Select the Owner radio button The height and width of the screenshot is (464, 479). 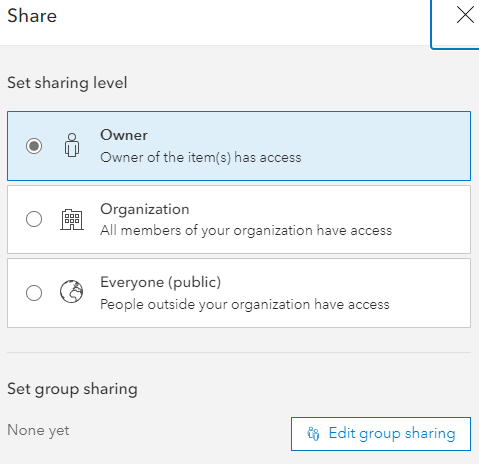pos(34,146)
